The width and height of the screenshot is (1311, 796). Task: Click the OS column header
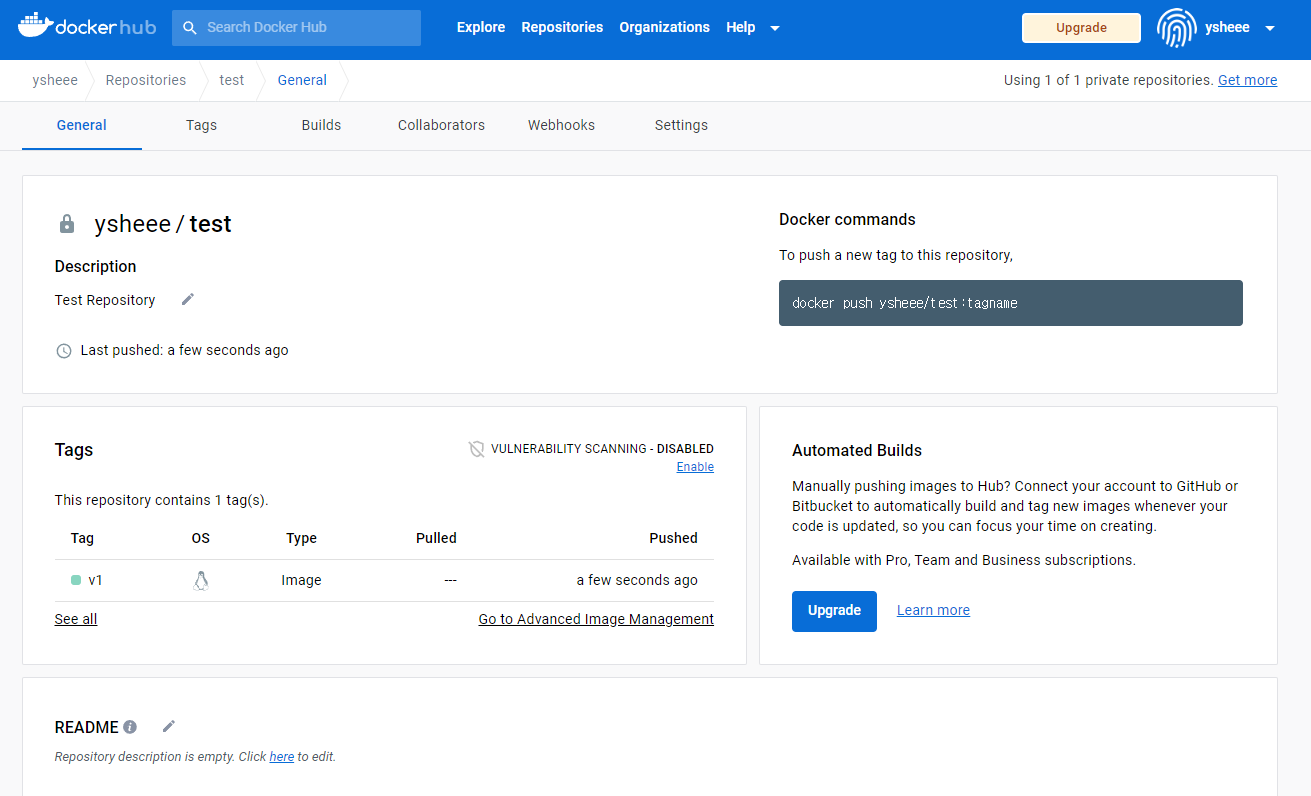(201, 538)
